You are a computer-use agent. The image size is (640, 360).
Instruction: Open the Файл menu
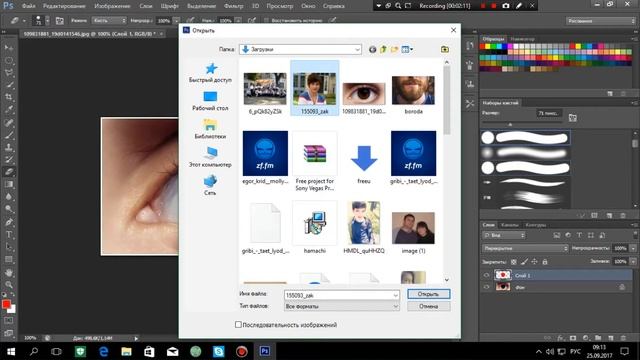[x=28, y=6]
